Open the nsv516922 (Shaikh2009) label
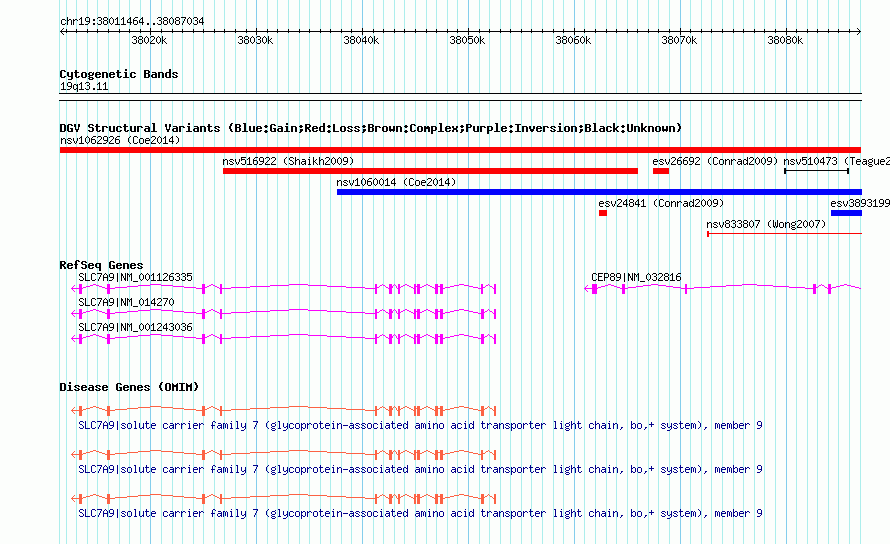 (x=288, y=161)
